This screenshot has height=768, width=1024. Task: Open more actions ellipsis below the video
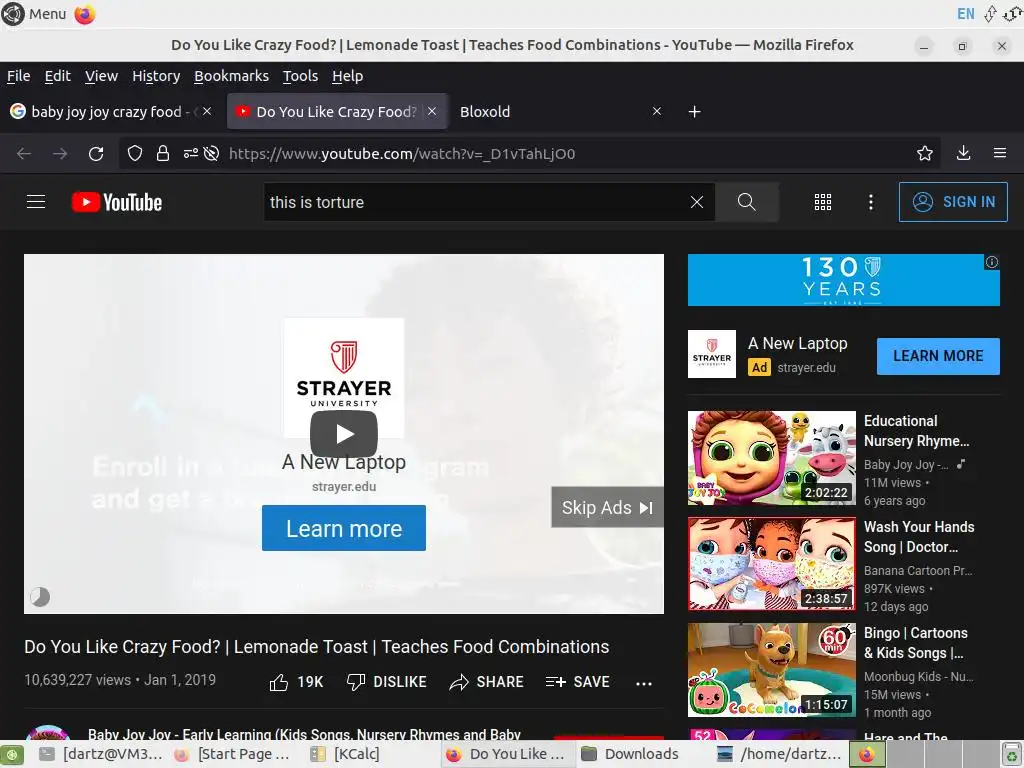pyautogui.click(x=644, y=683)
